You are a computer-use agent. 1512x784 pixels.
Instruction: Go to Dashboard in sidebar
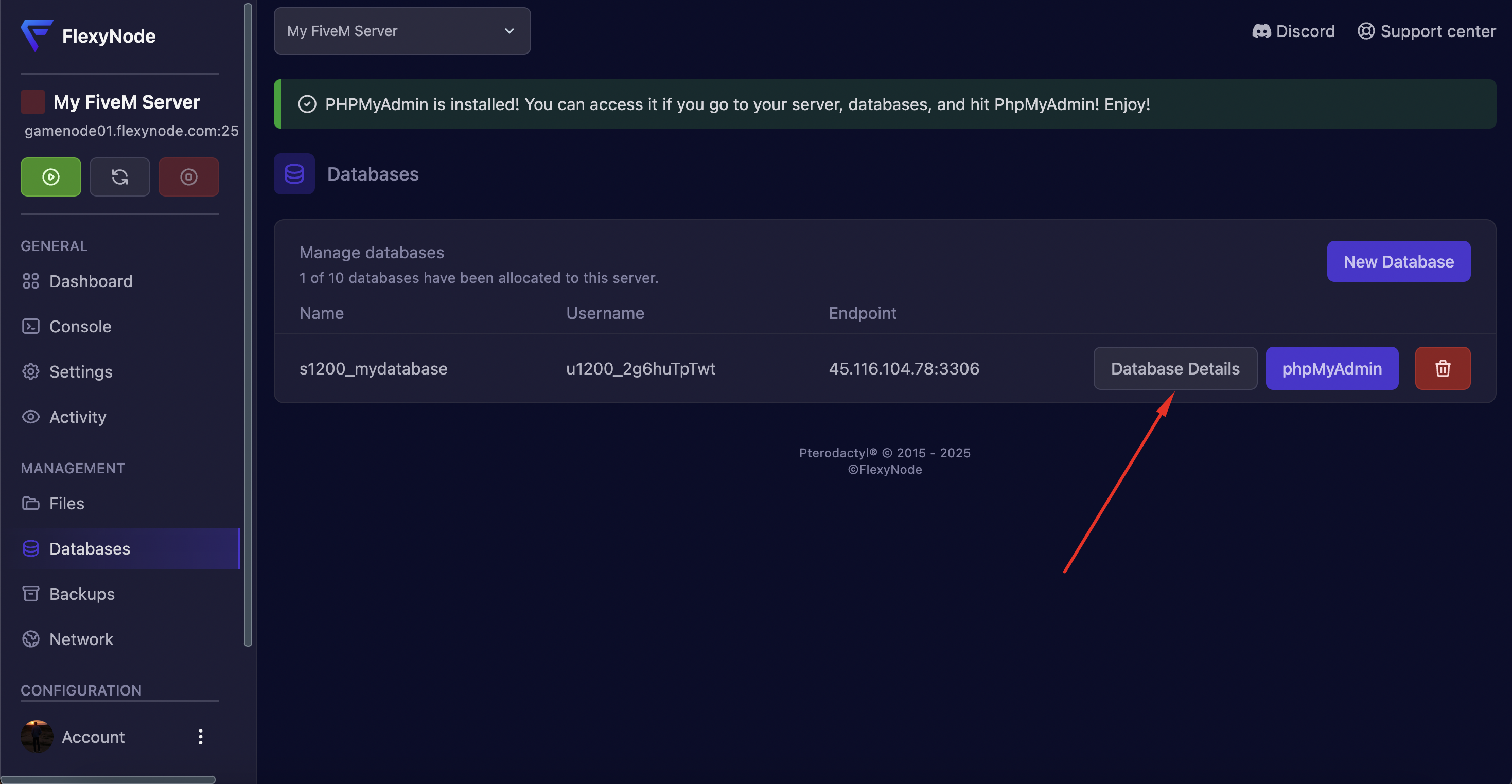click(x=91, y=281)
